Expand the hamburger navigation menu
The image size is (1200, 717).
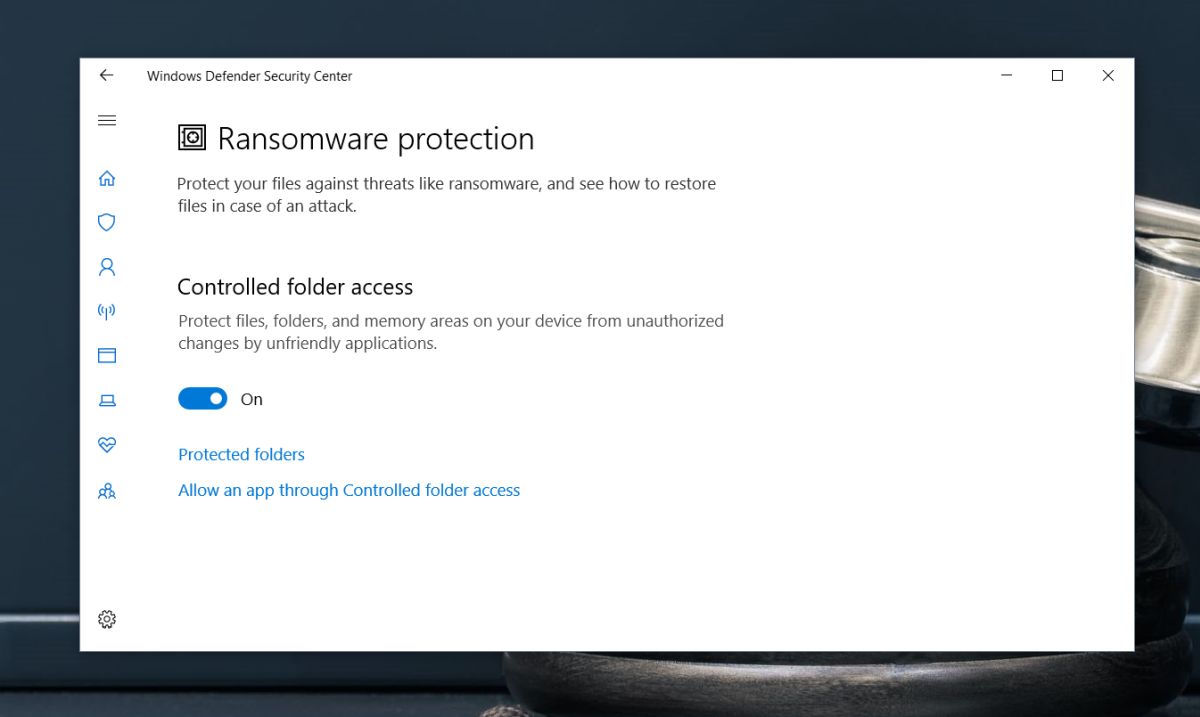point(107,120)
